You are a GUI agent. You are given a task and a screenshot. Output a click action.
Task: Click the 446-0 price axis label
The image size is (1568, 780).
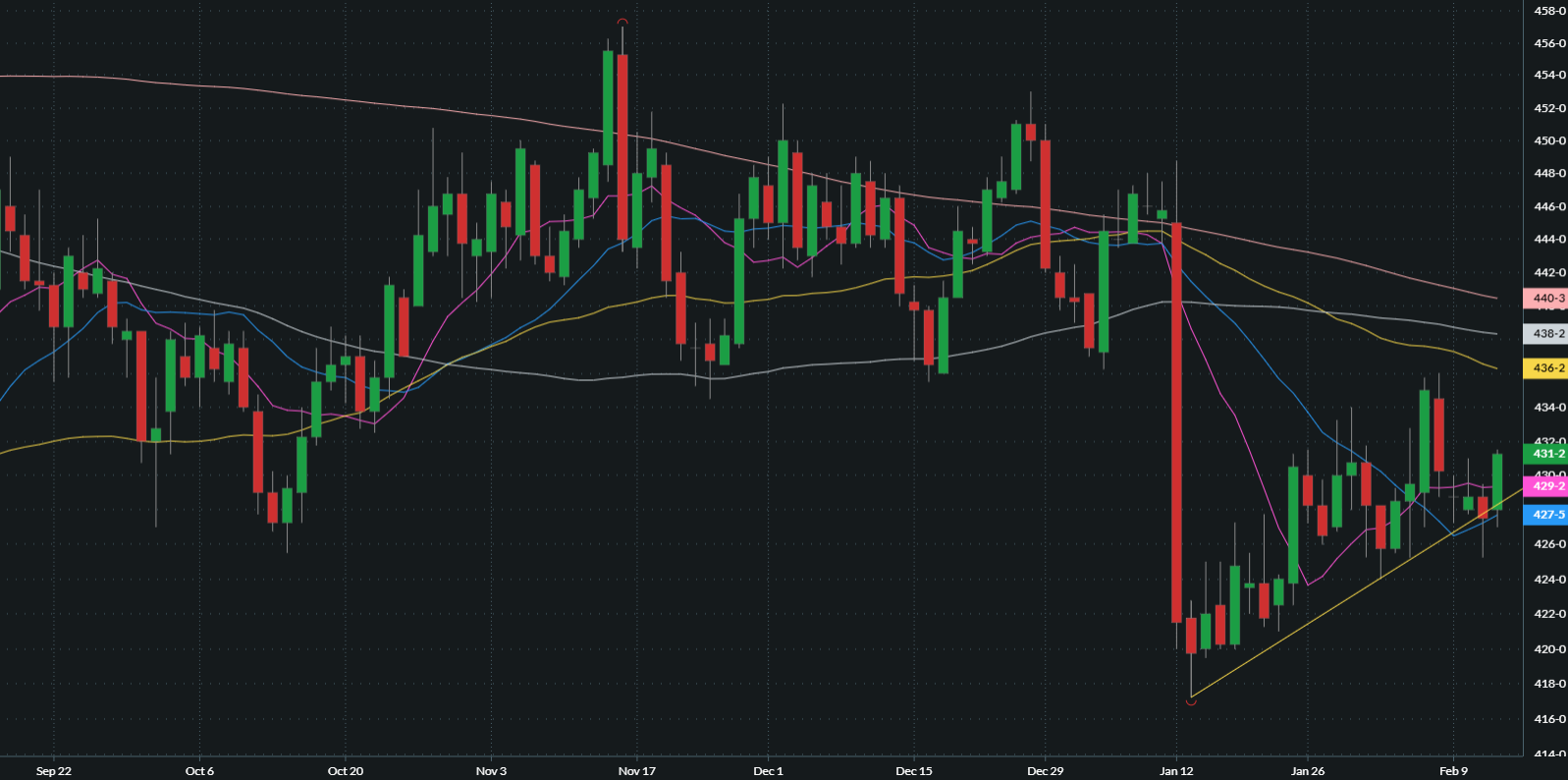coord(1550,206)
